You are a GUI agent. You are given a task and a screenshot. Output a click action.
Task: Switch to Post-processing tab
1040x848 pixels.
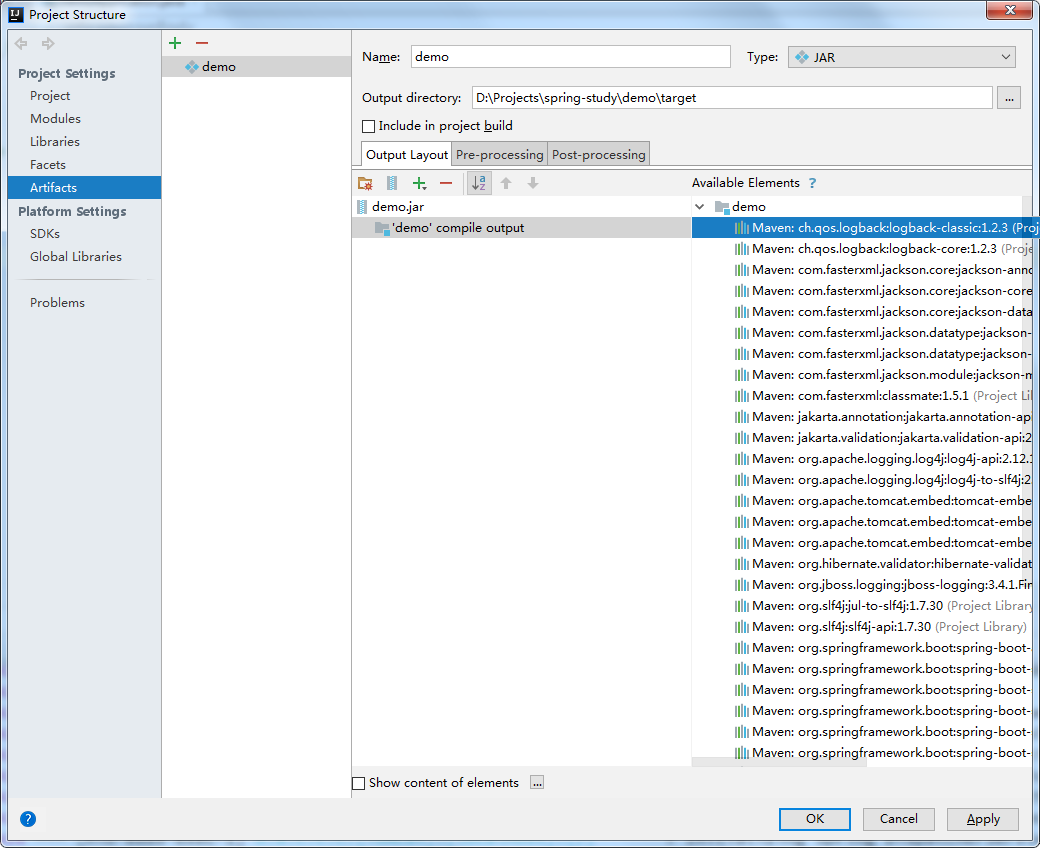coord(598,154)
